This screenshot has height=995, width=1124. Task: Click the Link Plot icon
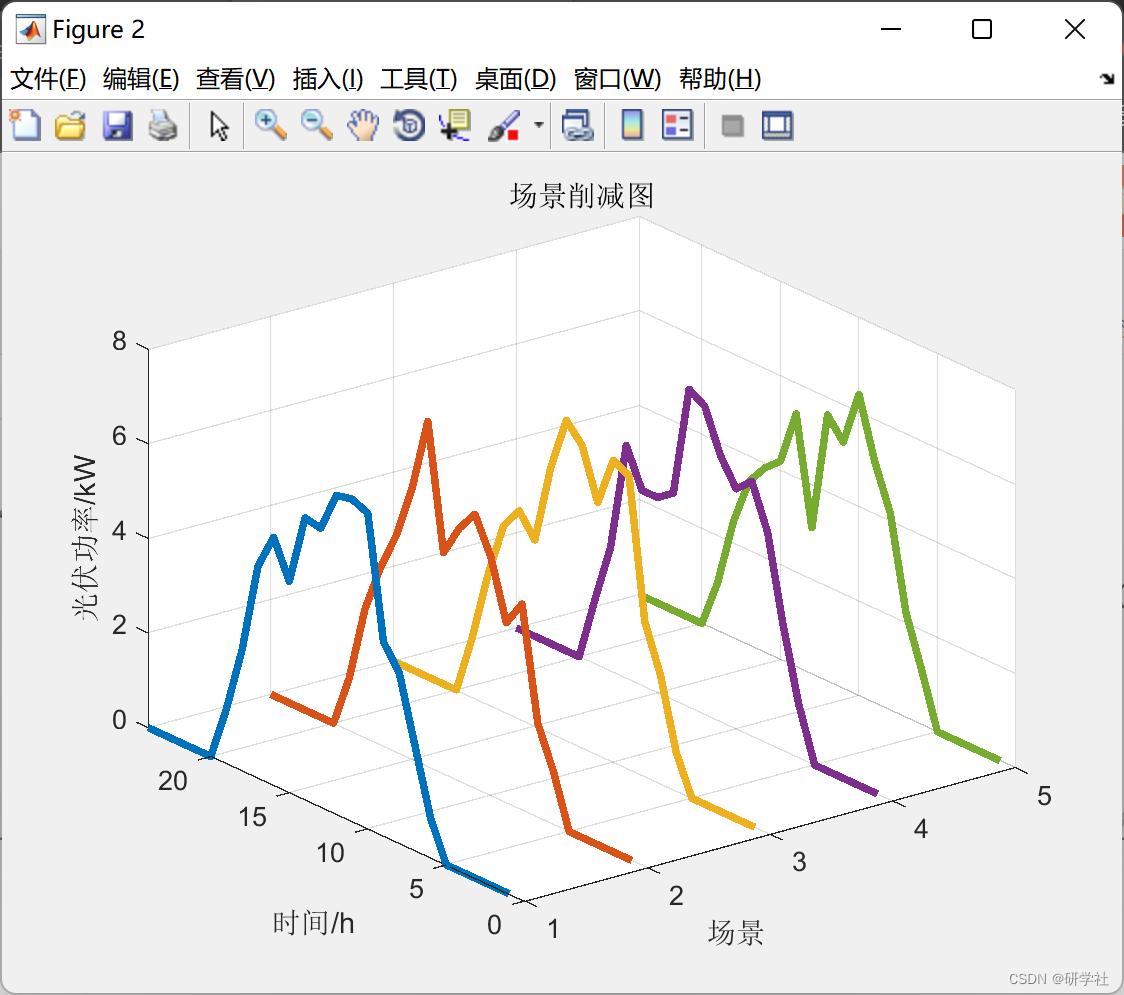(x=578, y=125)
